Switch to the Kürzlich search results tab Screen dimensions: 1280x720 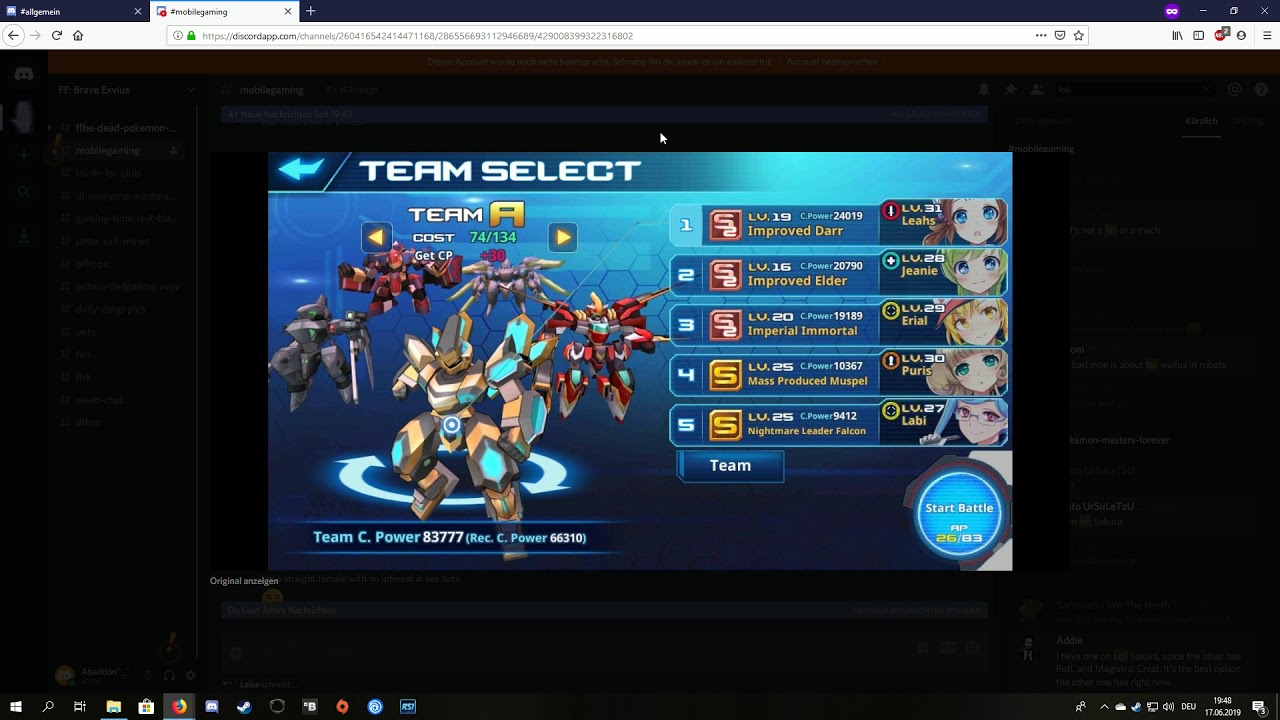(1201, 121)
